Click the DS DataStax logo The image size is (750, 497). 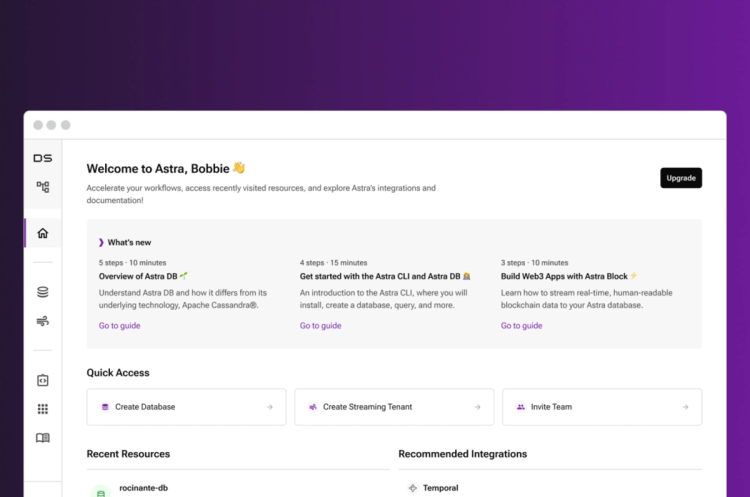pos(43,158)
